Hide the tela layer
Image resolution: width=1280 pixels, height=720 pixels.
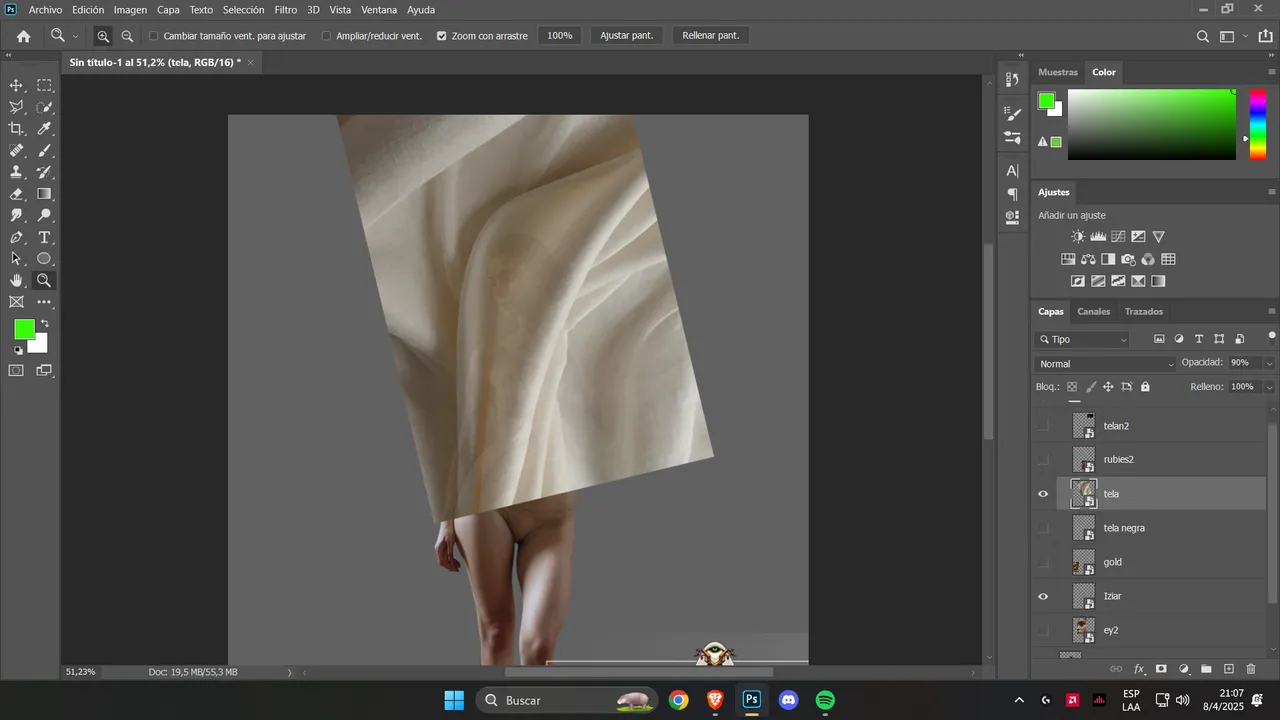pyautogui.click(x=1043, y=494)
